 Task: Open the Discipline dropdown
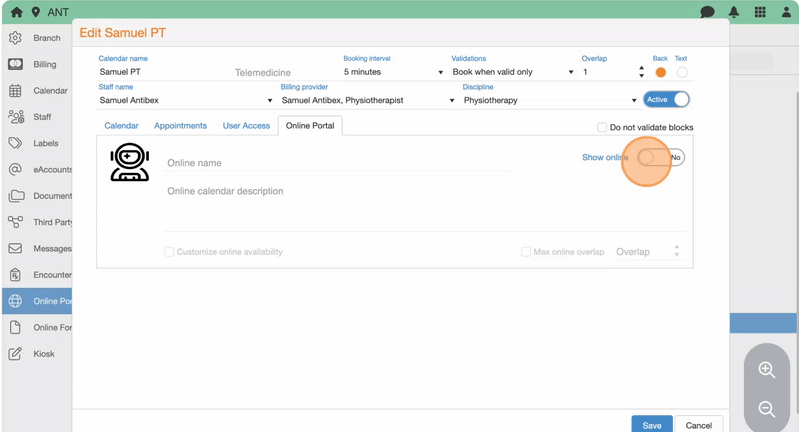[549, 100]
